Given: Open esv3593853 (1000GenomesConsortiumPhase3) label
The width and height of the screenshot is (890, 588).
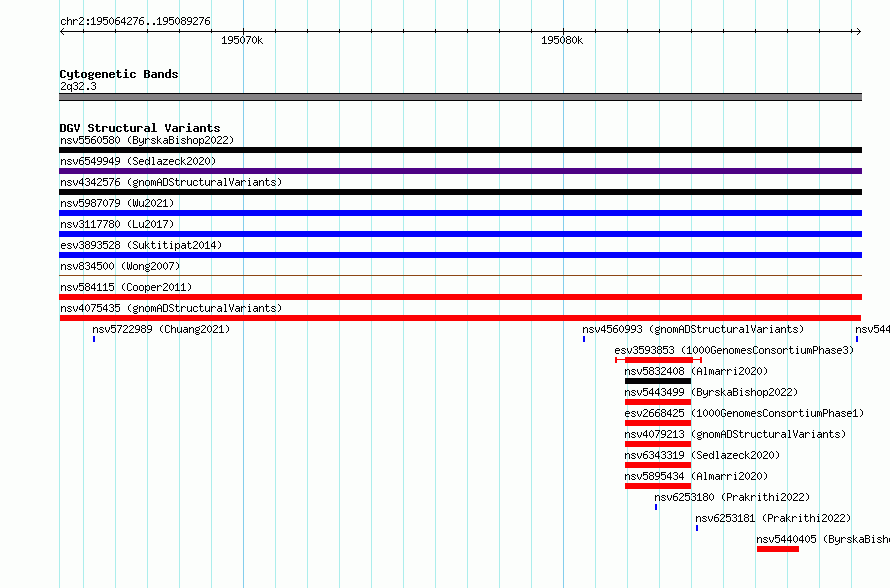Looking at the screenshot, I should [734, 350].
